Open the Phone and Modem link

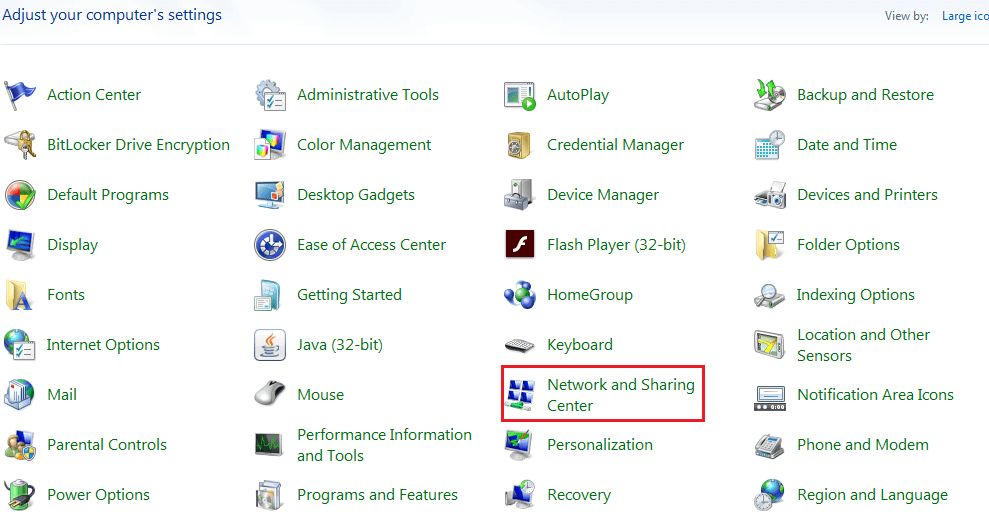click(863, 445)
